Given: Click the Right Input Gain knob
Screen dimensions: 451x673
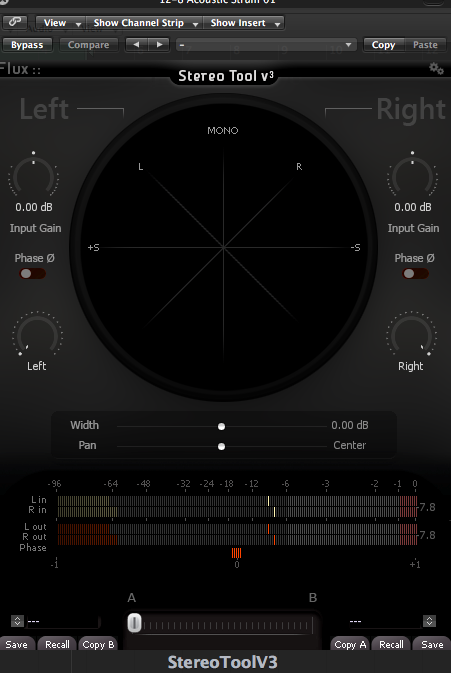Looking at the screenshot, I should click(x=412, y=175).
